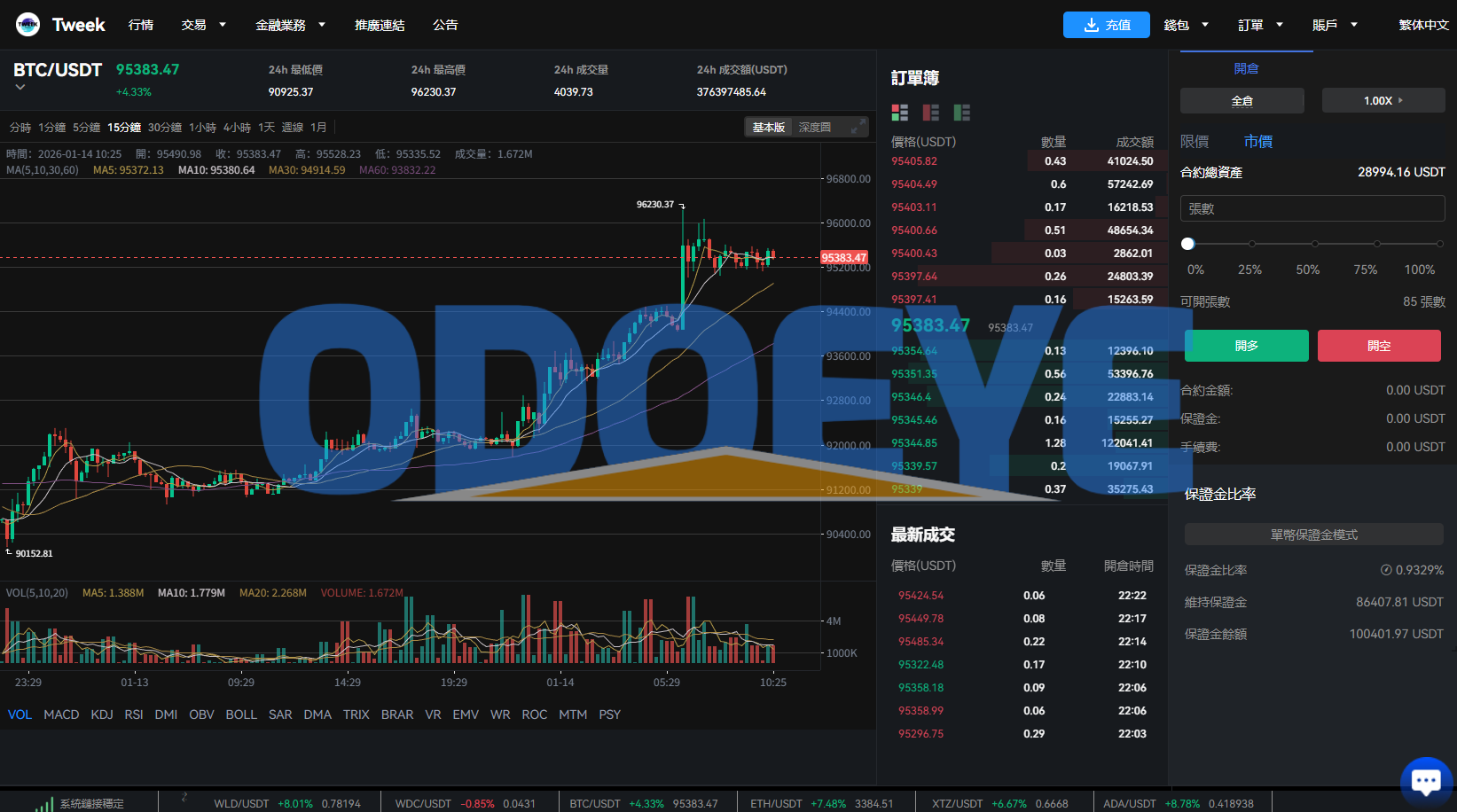
Task: Show sell orders only in order book
Action: pyautogui.click(x=930, y=113)
